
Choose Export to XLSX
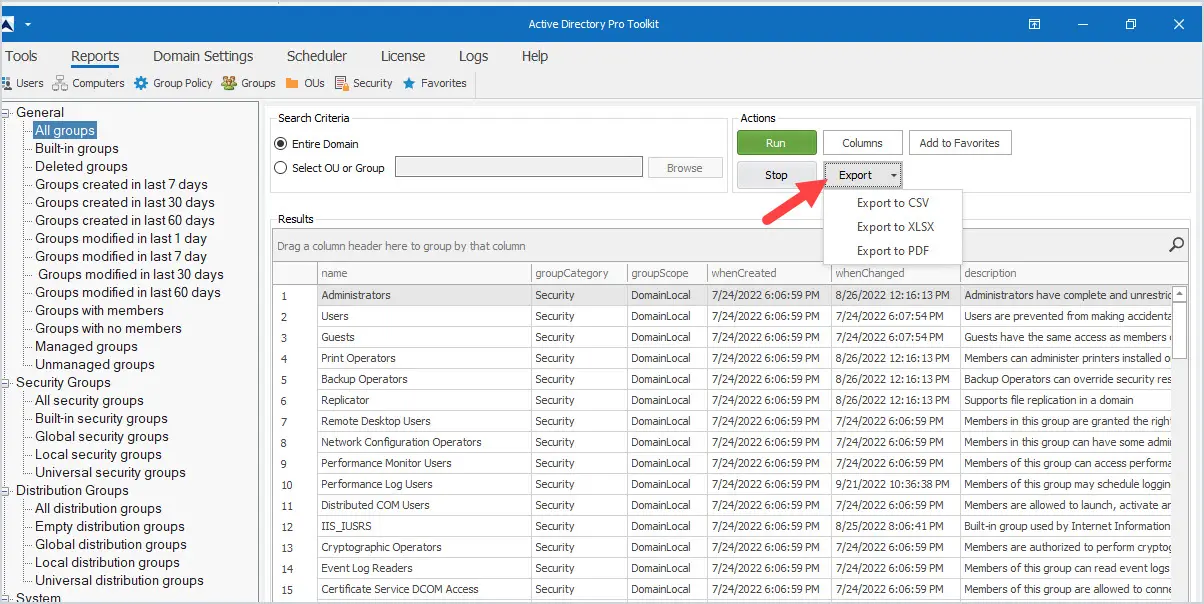pyautogui.click(x=893, y=227)
